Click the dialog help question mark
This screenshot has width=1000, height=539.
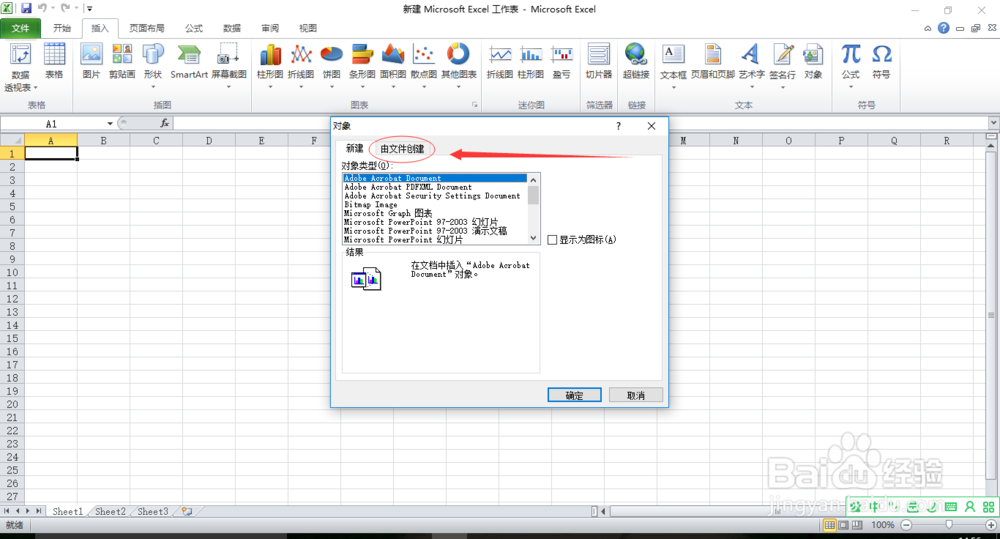[x=618, y=126]
